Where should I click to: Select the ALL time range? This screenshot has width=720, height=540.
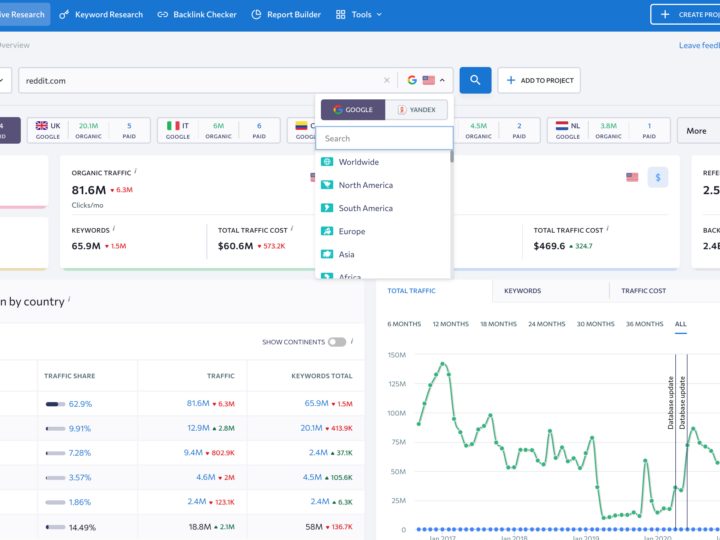pyautogui.click(x=681, y=324)
